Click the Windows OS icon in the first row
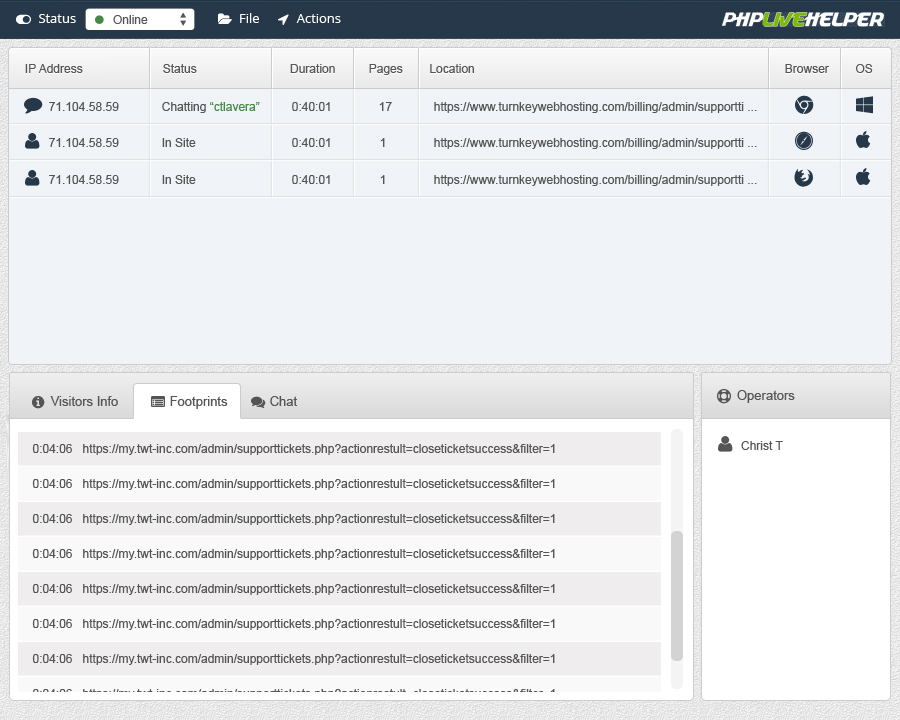This screenshot has height=720, width=900. point(865,105)
